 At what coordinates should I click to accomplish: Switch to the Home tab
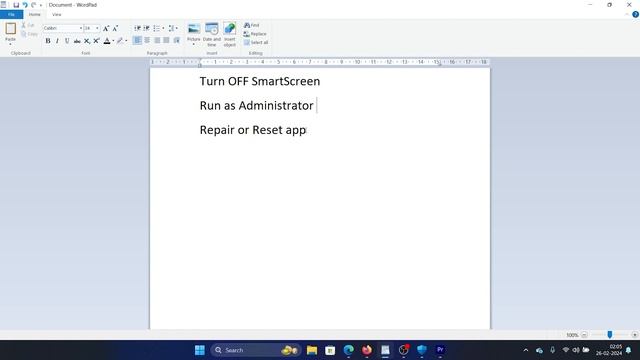[35, 15]
